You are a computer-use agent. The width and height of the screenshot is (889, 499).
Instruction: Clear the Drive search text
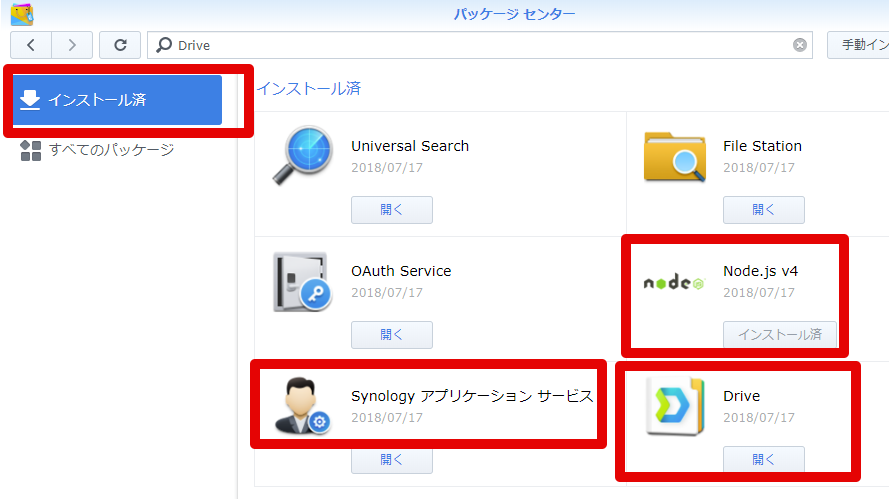(799, 45)
